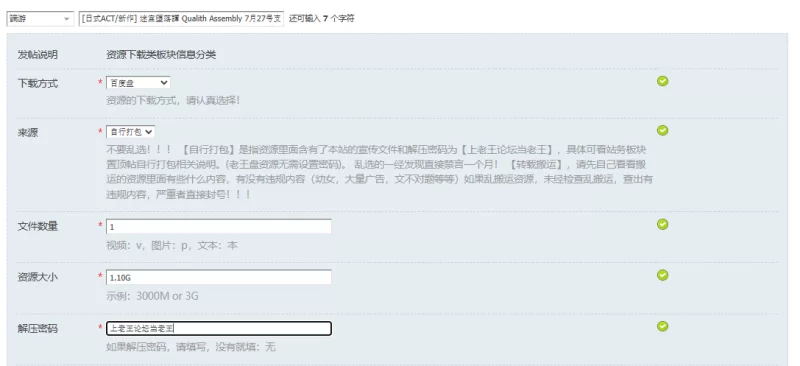The image size is (800, 366).
Task: Focus the 解压密码 input field
Action: coord(219,329)
